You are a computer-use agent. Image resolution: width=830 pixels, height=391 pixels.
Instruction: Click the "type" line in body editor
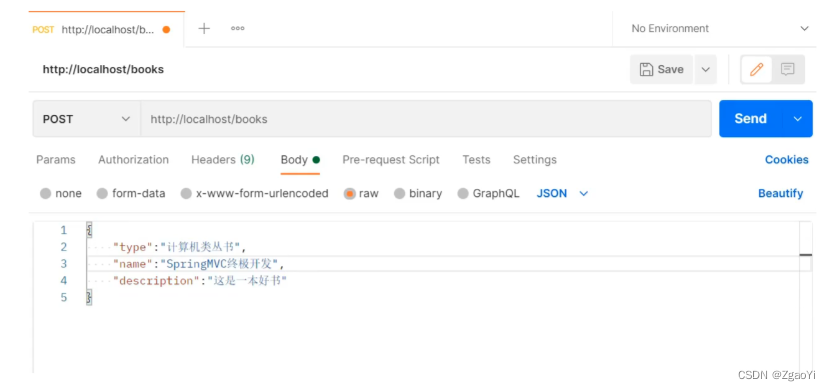[x=180, y=247]
